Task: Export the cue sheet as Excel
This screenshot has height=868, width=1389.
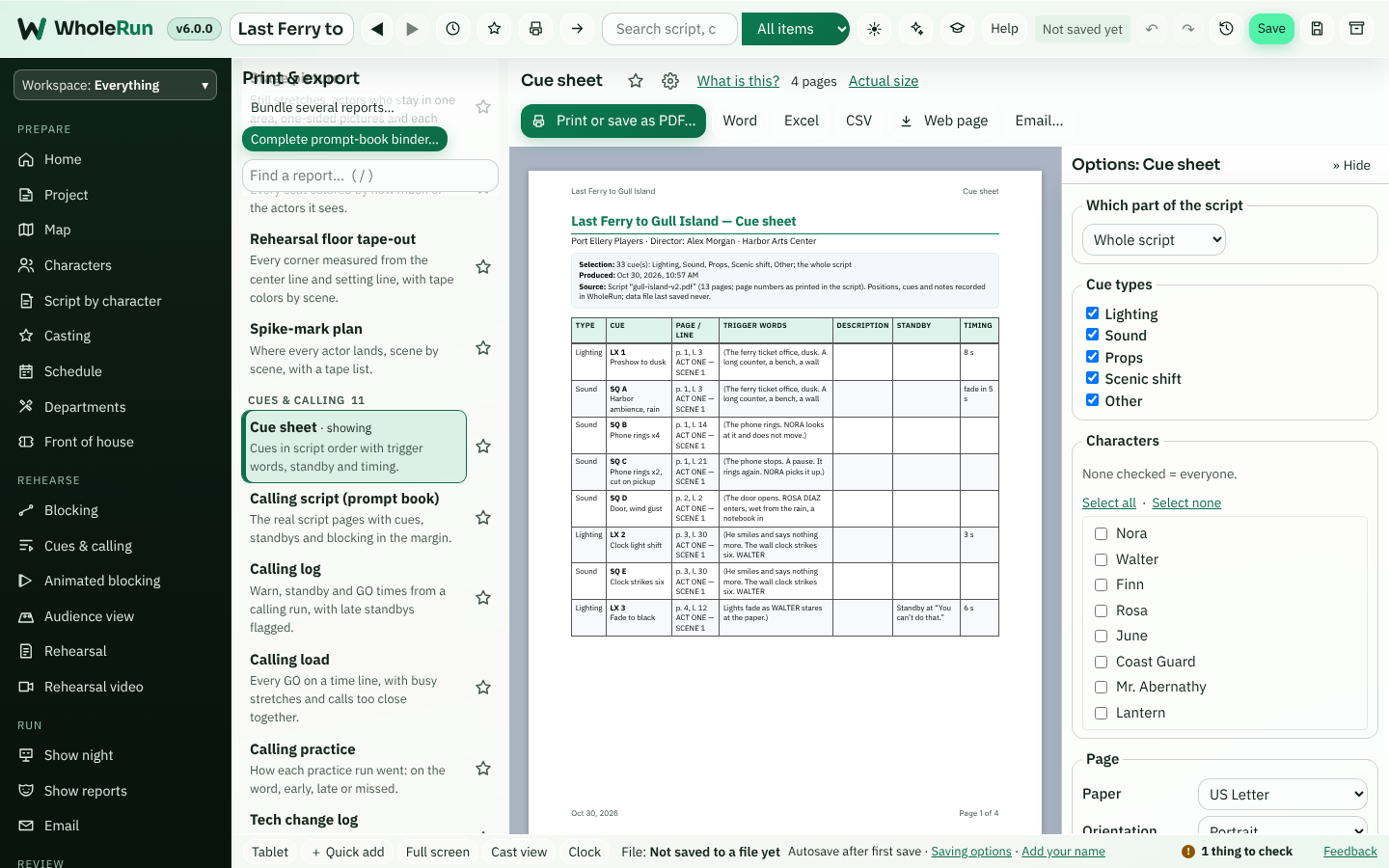Action: coord(801,121)
